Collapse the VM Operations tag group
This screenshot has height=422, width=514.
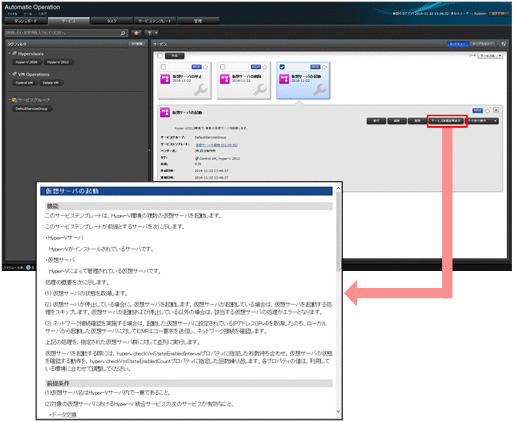click(9, 74)
